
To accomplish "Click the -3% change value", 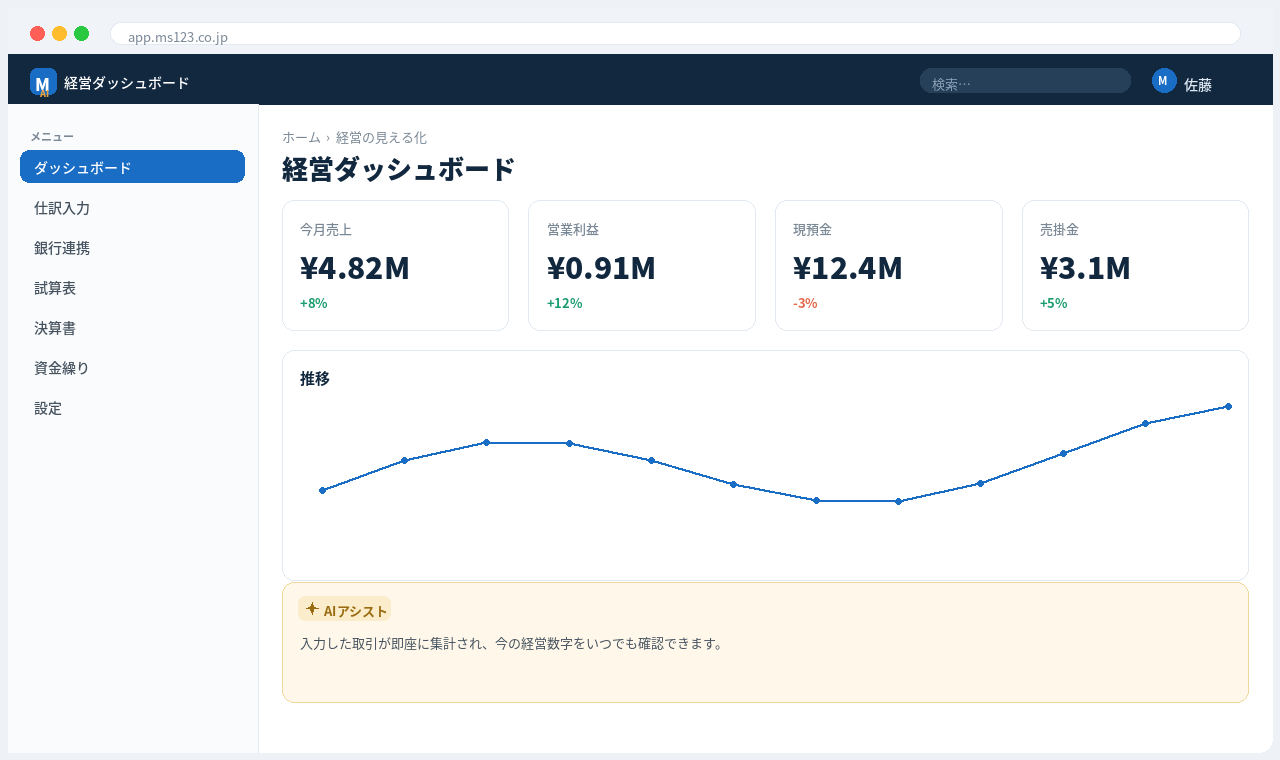I will pos(806,303).
